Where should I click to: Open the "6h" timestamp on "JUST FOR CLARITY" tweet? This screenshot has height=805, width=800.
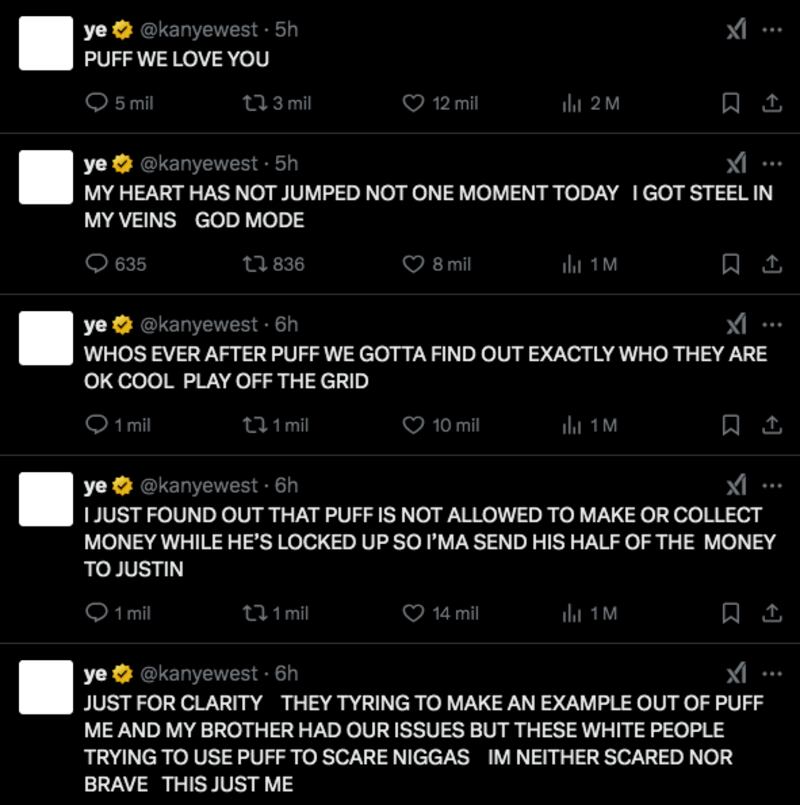287,674
